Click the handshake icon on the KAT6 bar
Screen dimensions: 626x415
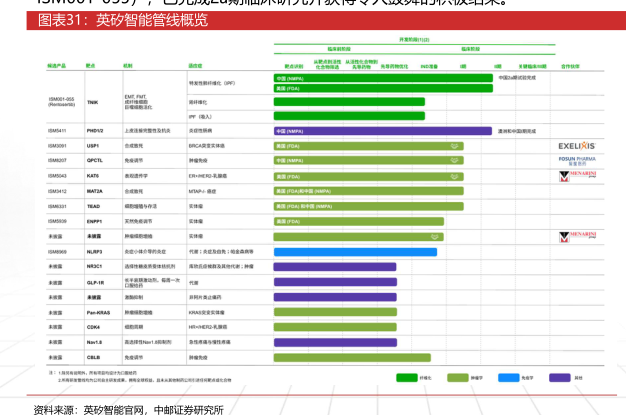tap(455, 176)
